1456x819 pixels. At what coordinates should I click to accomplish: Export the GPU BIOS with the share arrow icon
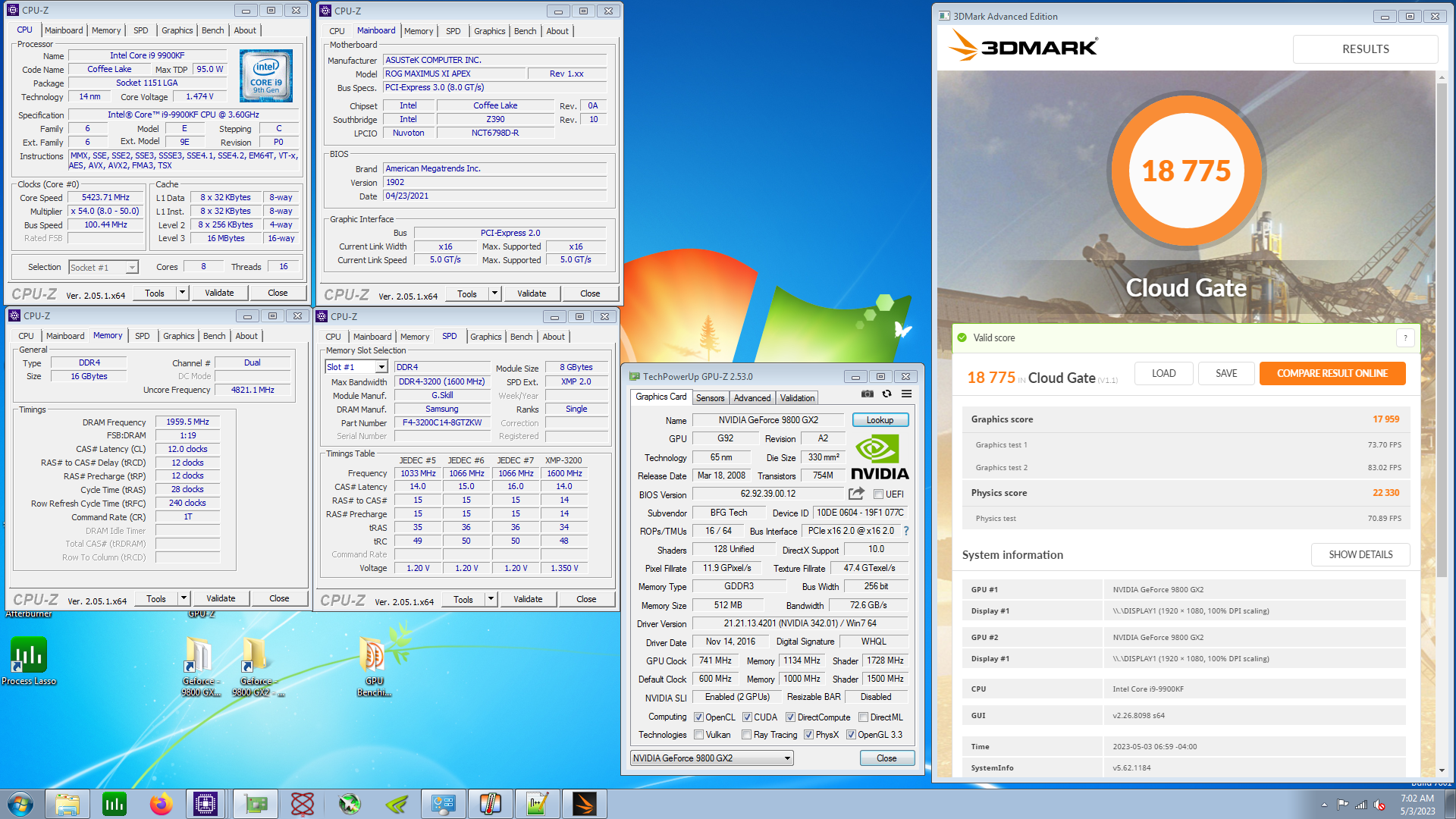856,494
